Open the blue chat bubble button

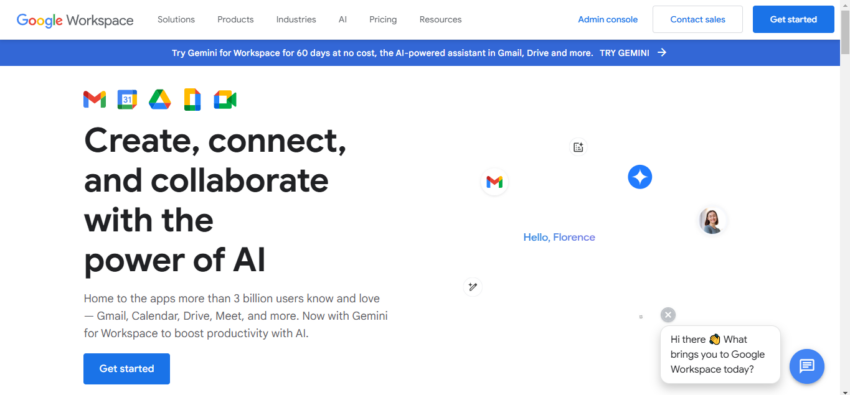click(x=807, y=366)
